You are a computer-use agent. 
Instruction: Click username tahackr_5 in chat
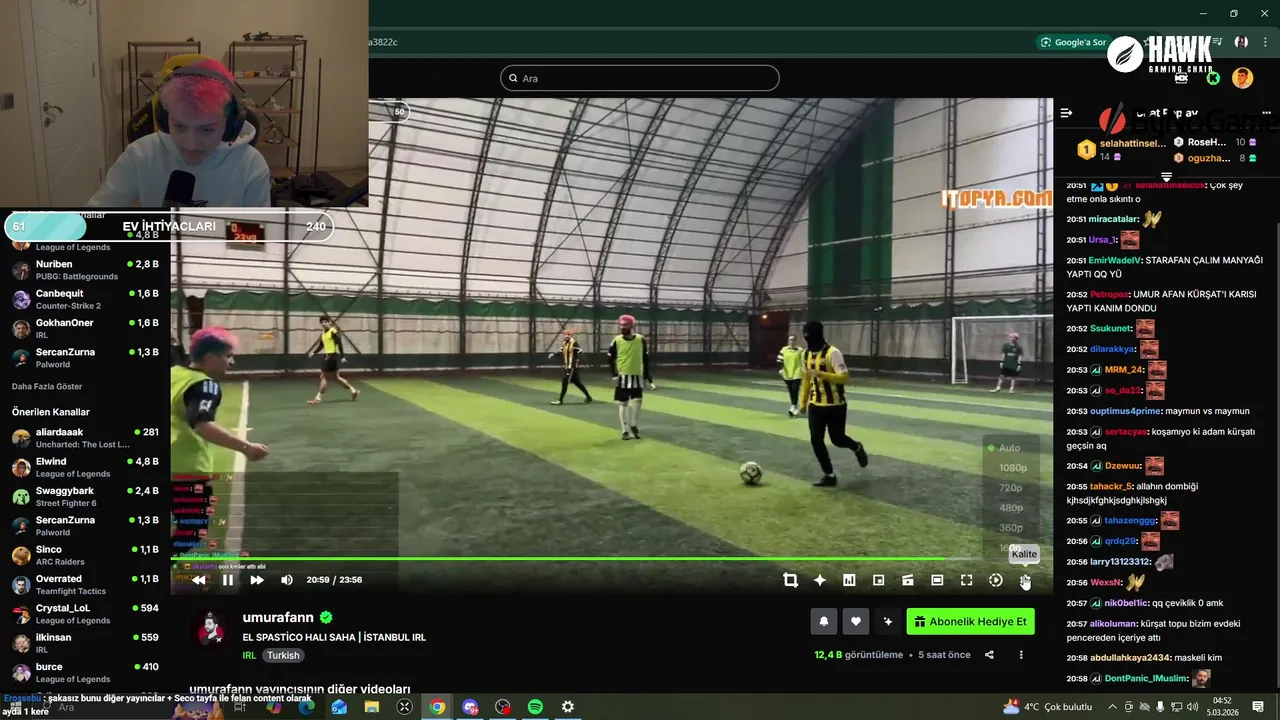point(1113,486)
